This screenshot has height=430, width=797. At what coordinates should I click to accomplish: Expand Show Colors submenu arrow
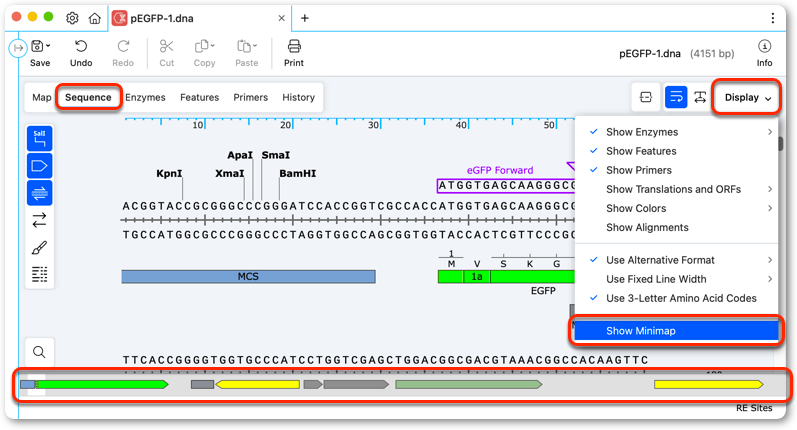770,208
